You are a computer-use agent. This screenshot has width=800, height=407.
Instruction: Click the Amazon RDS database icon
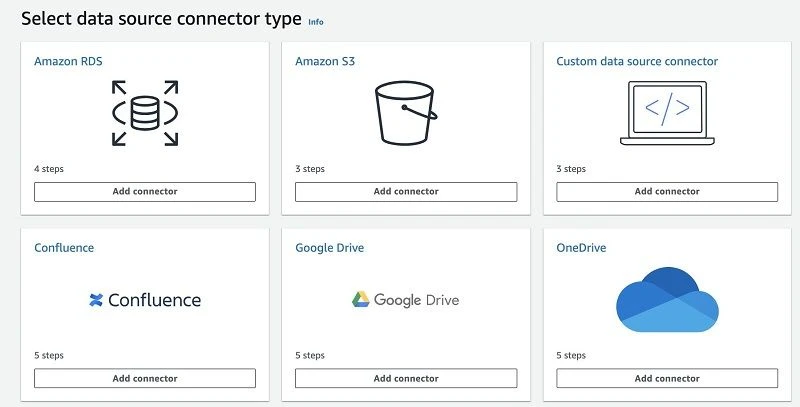[145, 113]
